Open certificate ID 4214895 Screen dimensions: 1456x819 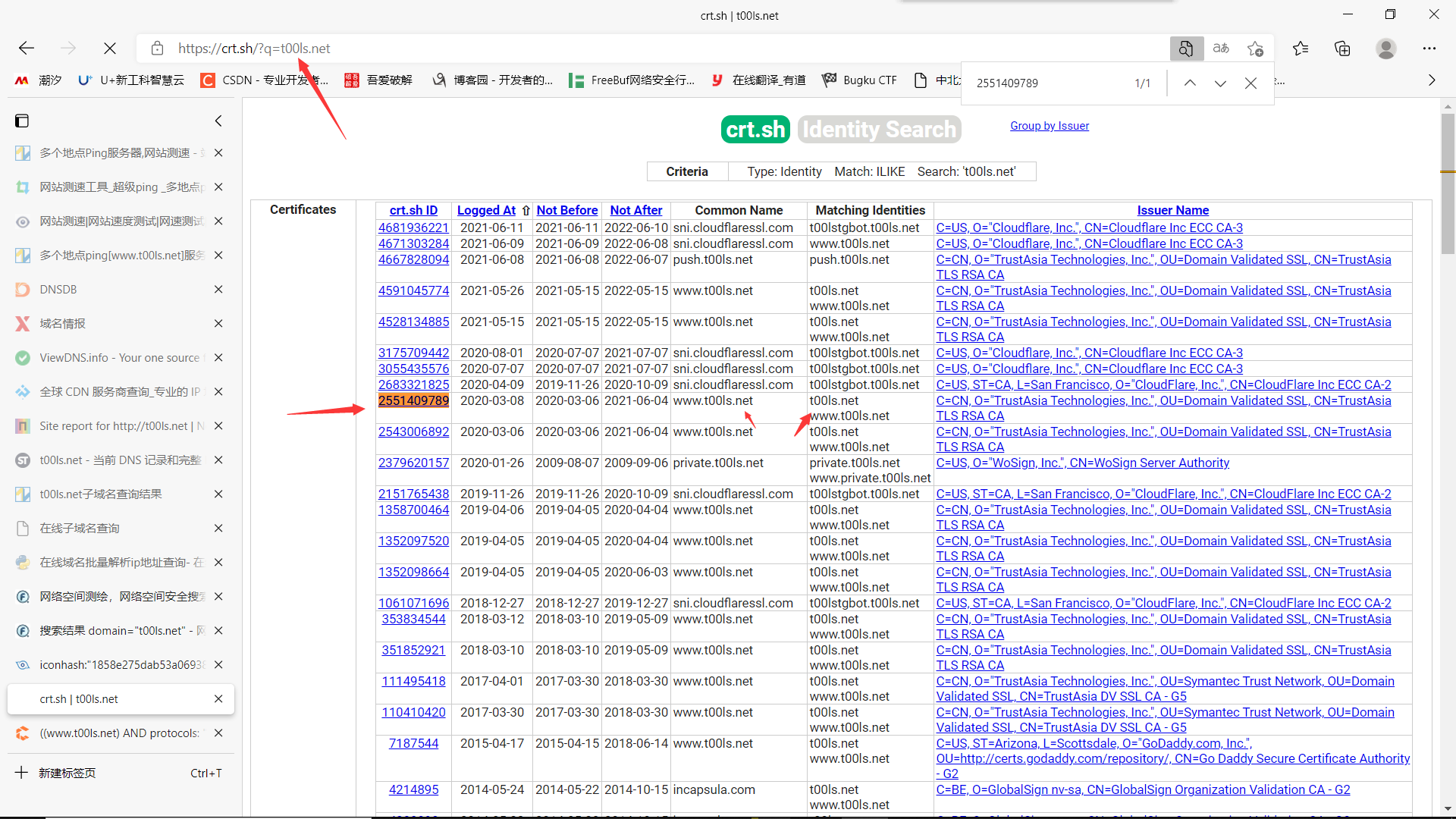click(x=413, y=789)
